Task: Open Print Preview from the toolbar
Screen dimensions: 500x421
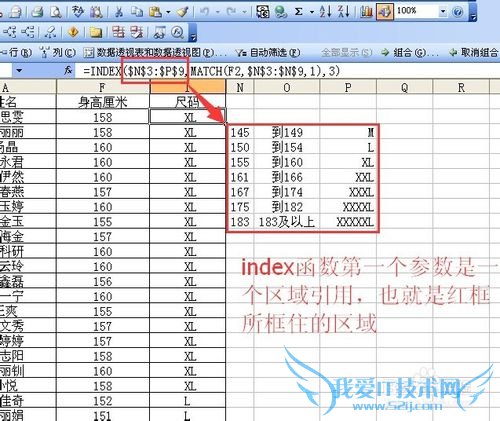Action: (x=56, y=12)
